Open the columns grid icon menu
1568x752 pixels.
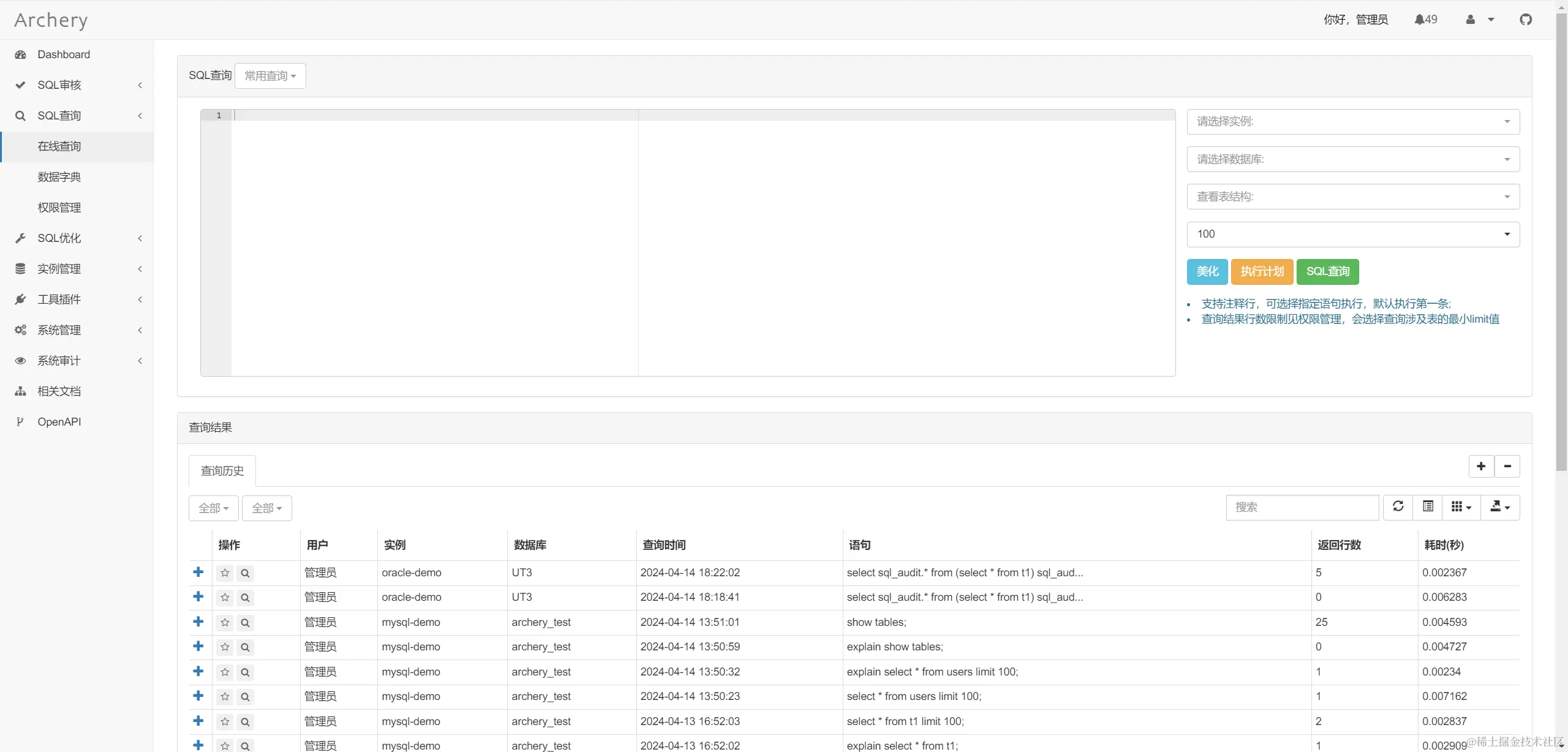click(1461, 506)
